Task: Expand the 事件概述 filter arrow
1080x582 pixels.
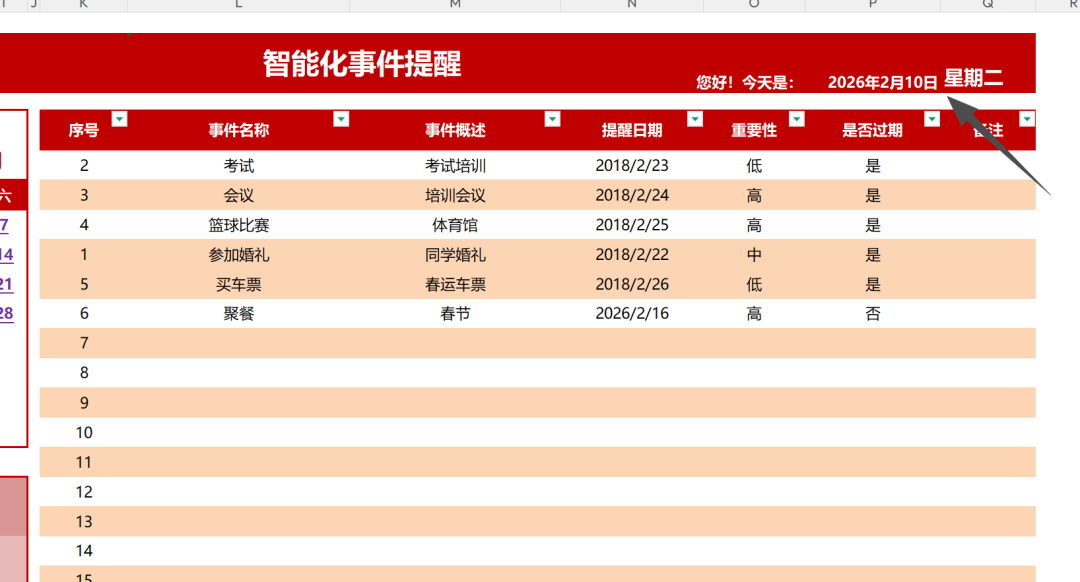Action: coord(552,119)
